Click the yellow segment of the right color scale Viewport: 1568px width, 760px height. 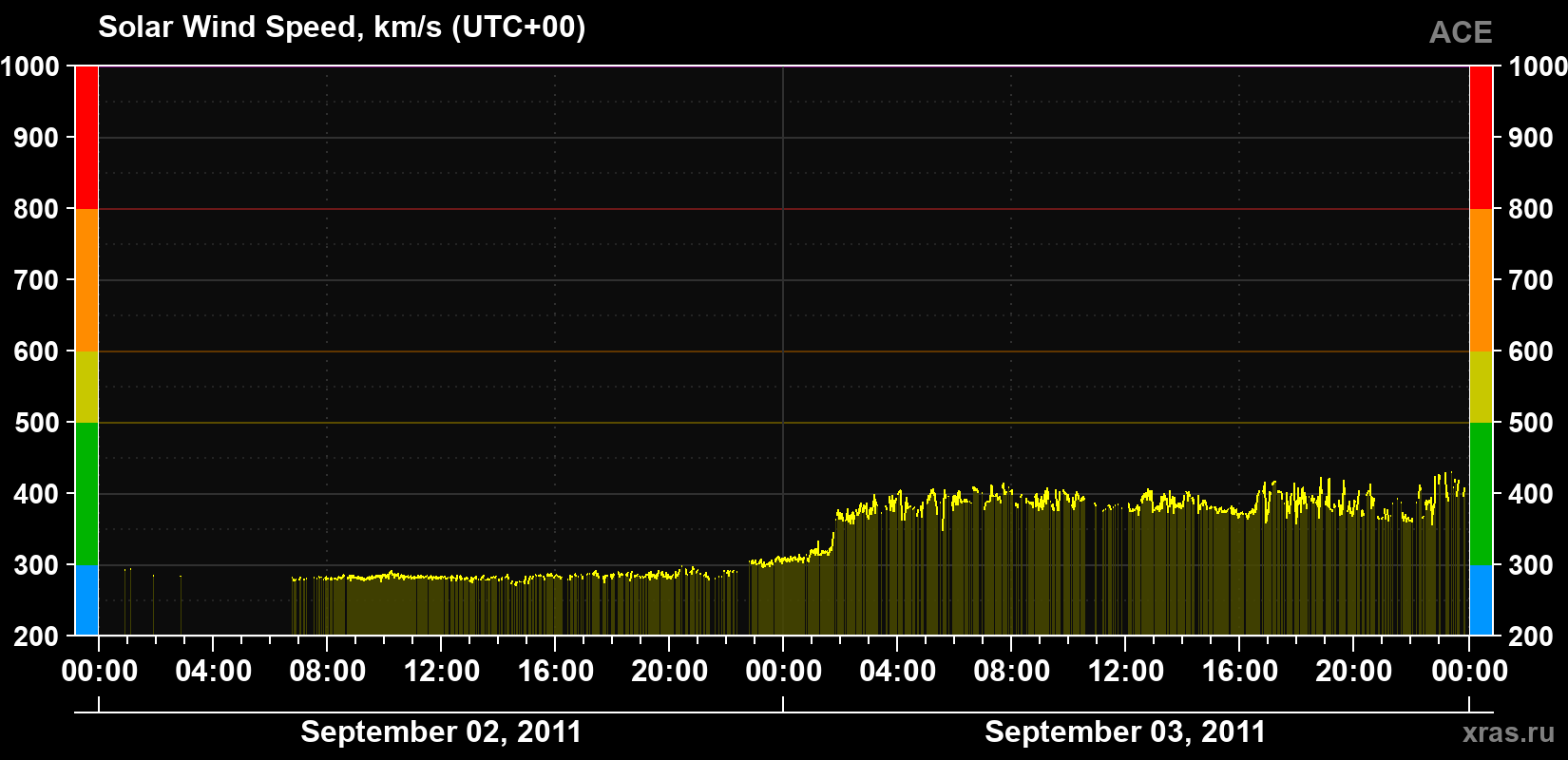(1482, 387)
